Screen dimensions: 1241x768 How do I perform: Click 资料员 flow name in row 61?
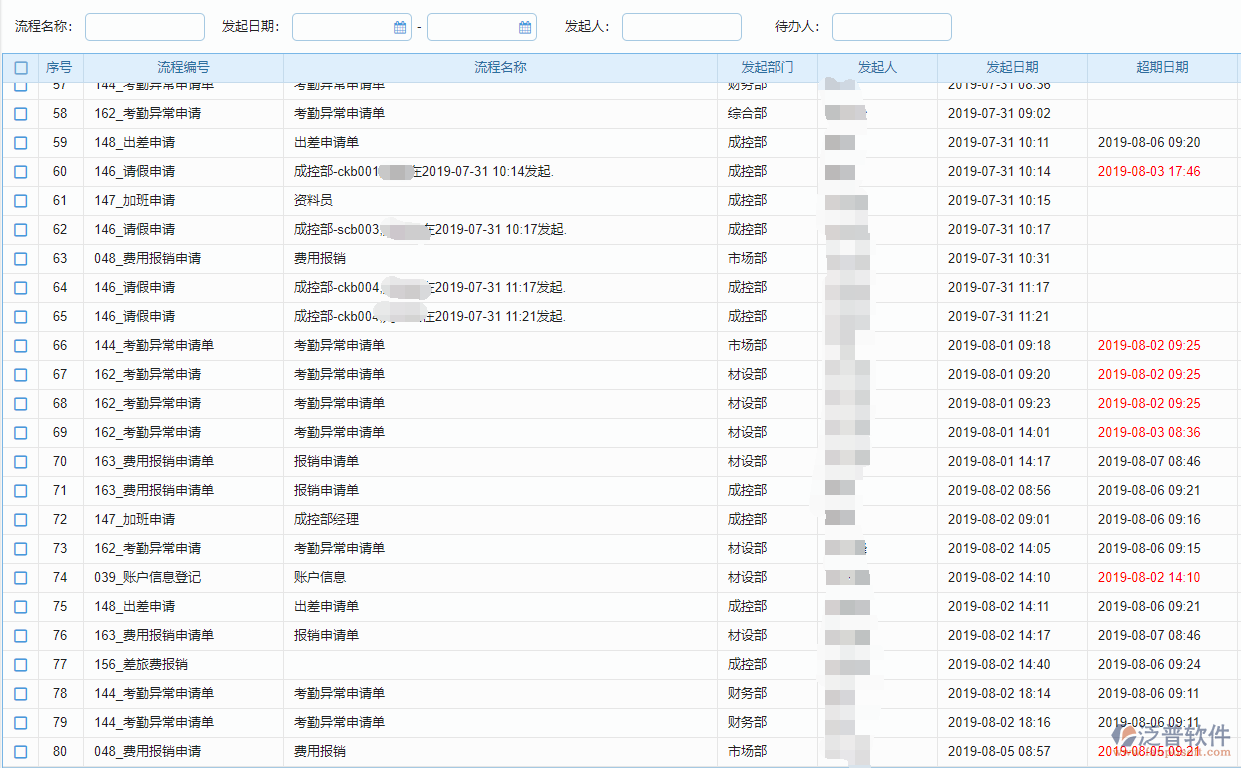click(313, 201)
